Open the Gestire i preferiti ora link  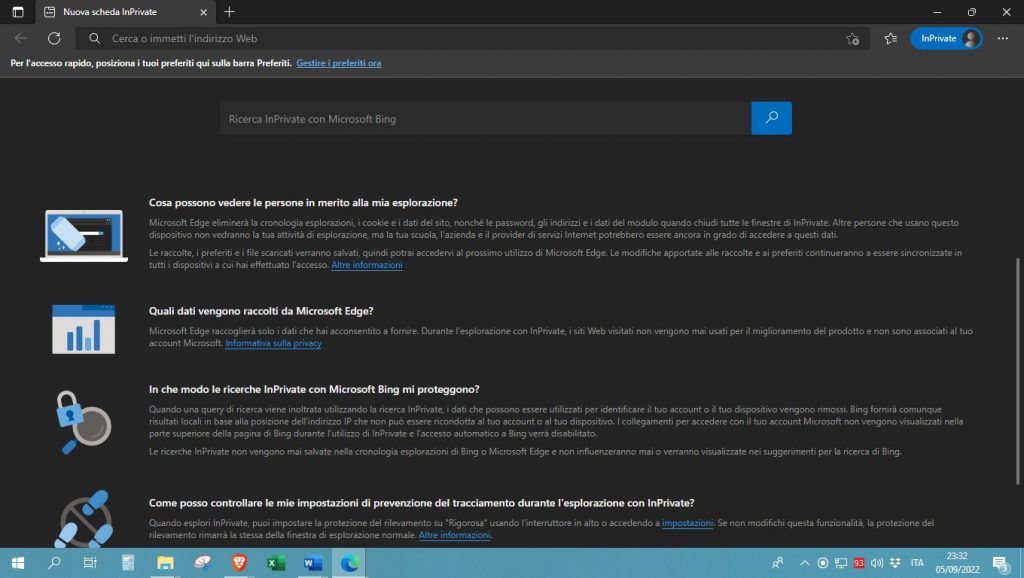[x=338, y=63]
